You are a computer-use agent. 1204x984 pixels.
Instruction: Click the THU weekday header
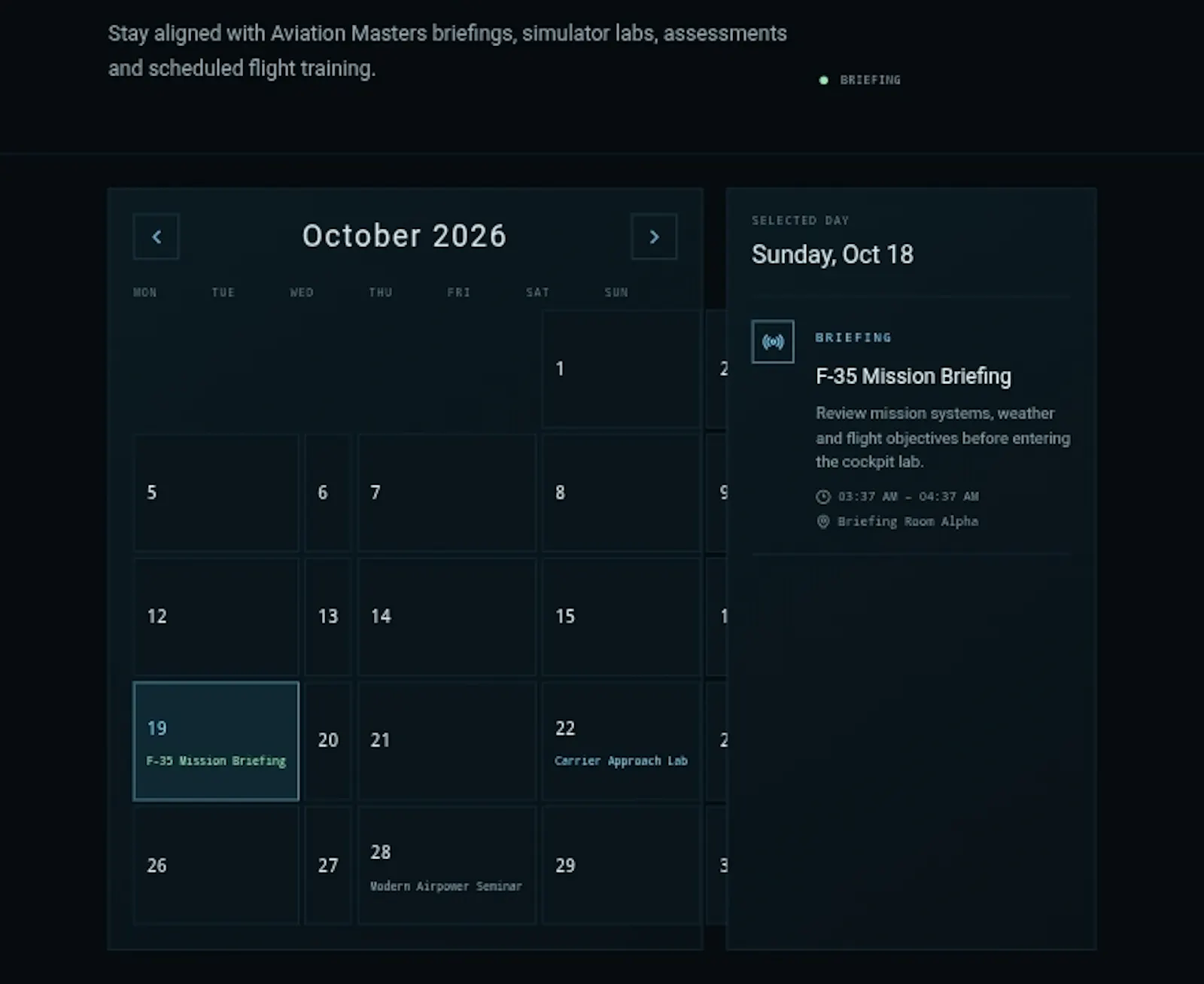click(x=381, y=292)
